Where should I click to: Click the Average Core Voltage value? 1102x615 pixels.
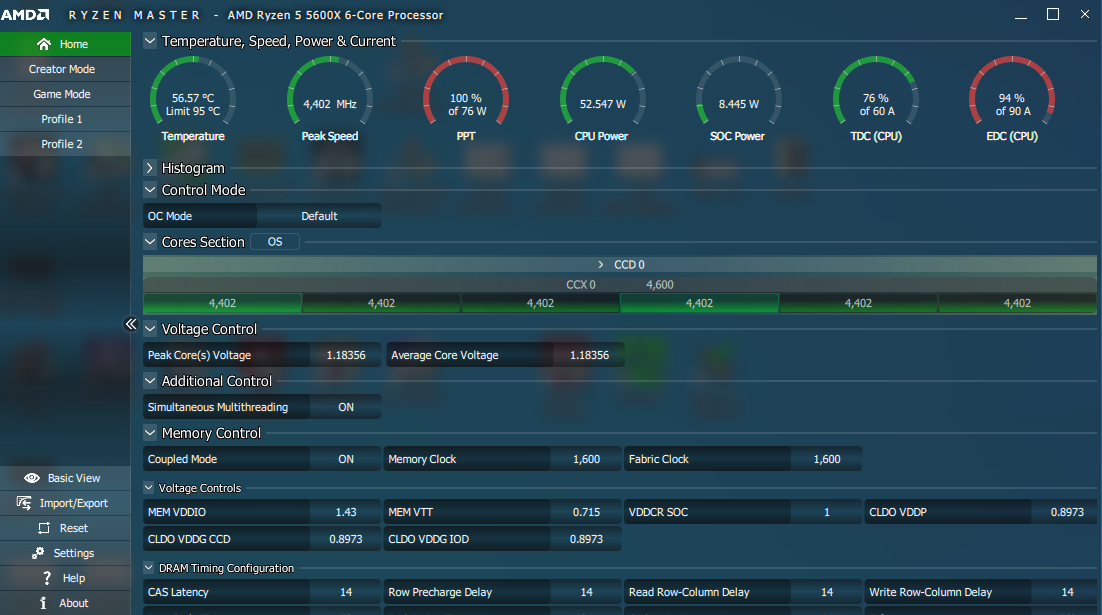click(x=589, y=355)
